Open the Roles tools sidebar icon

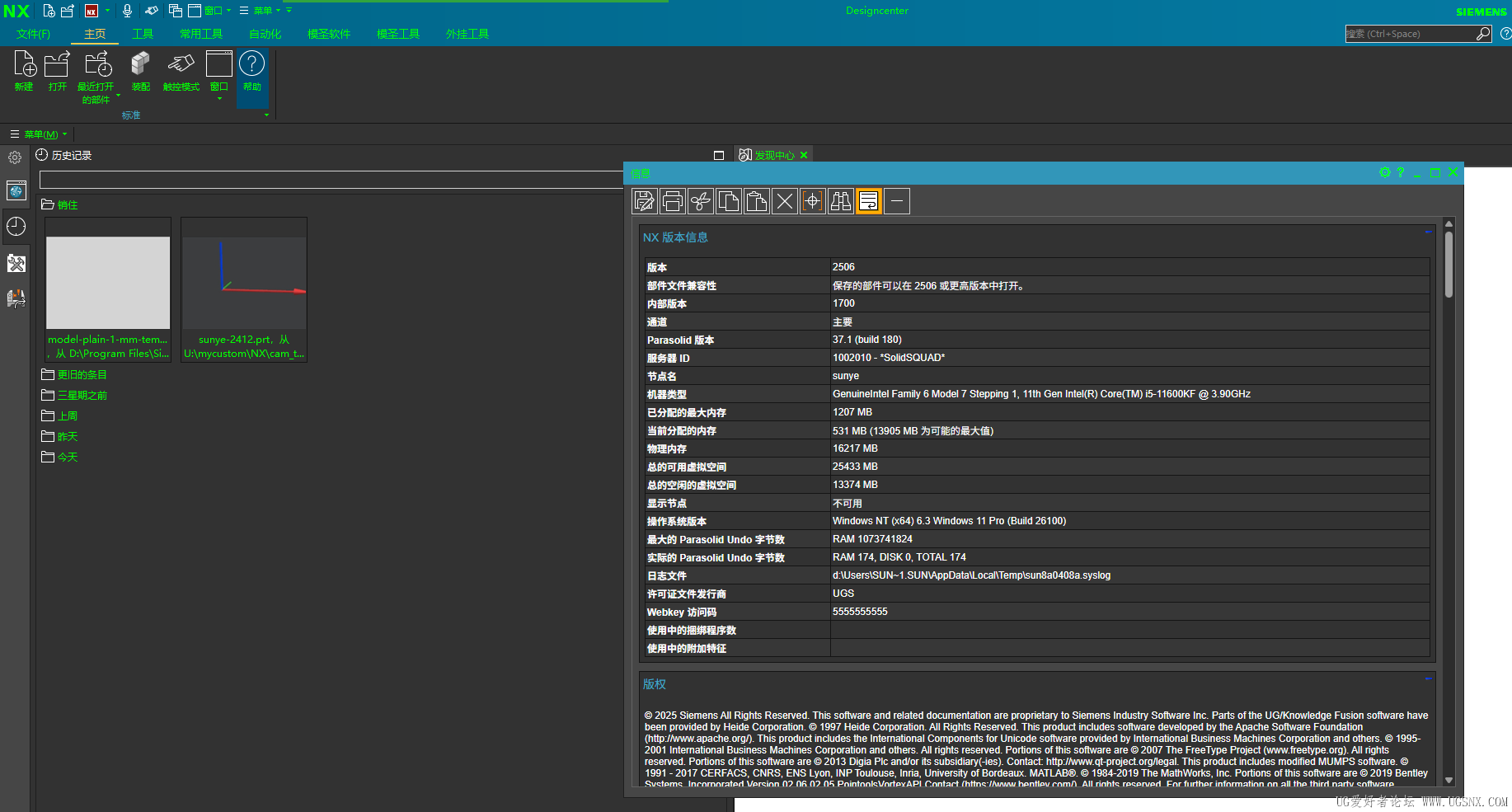[16, 264]
